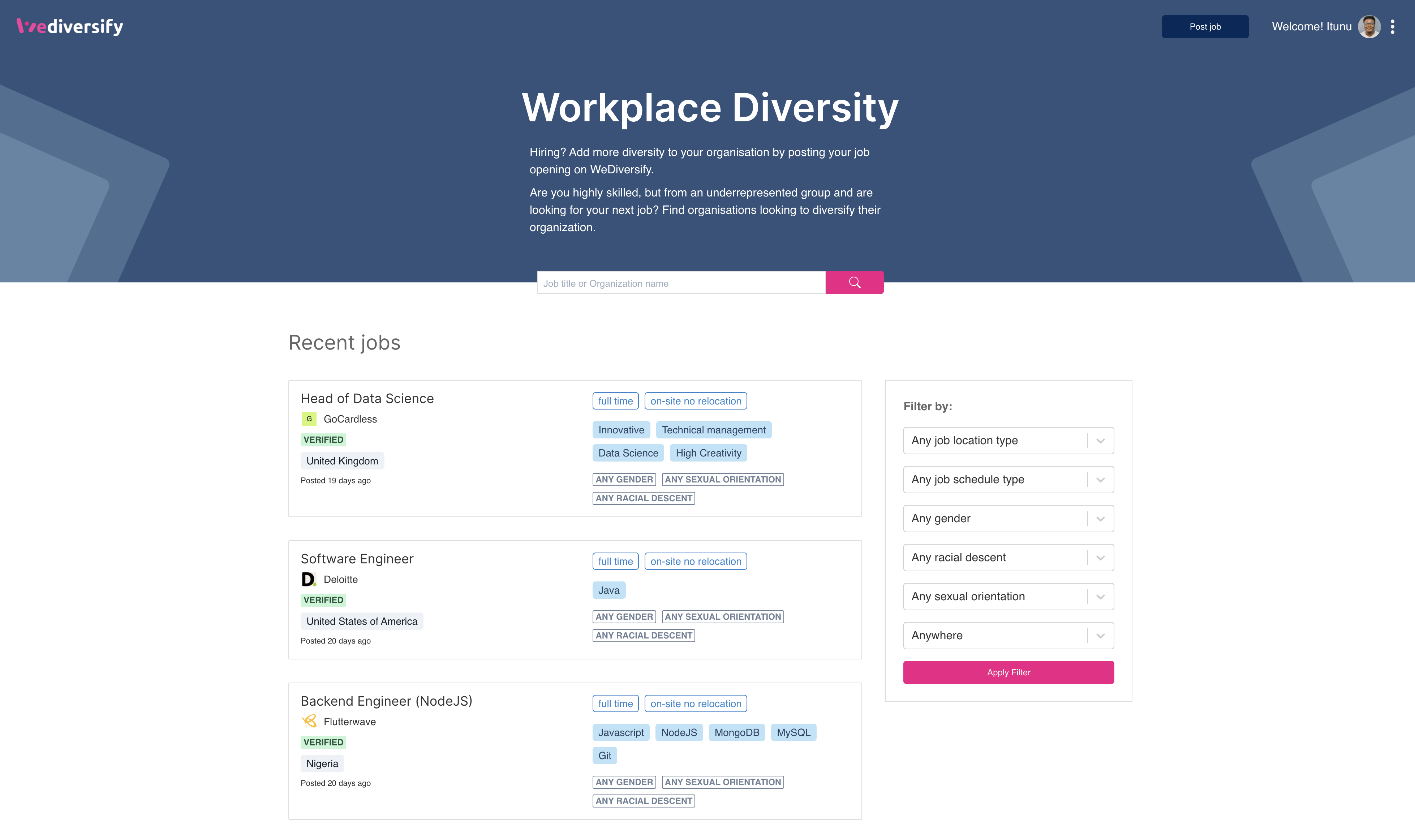Open the Backend Engineer (NodeJS) job listing

tap(386, 701)
